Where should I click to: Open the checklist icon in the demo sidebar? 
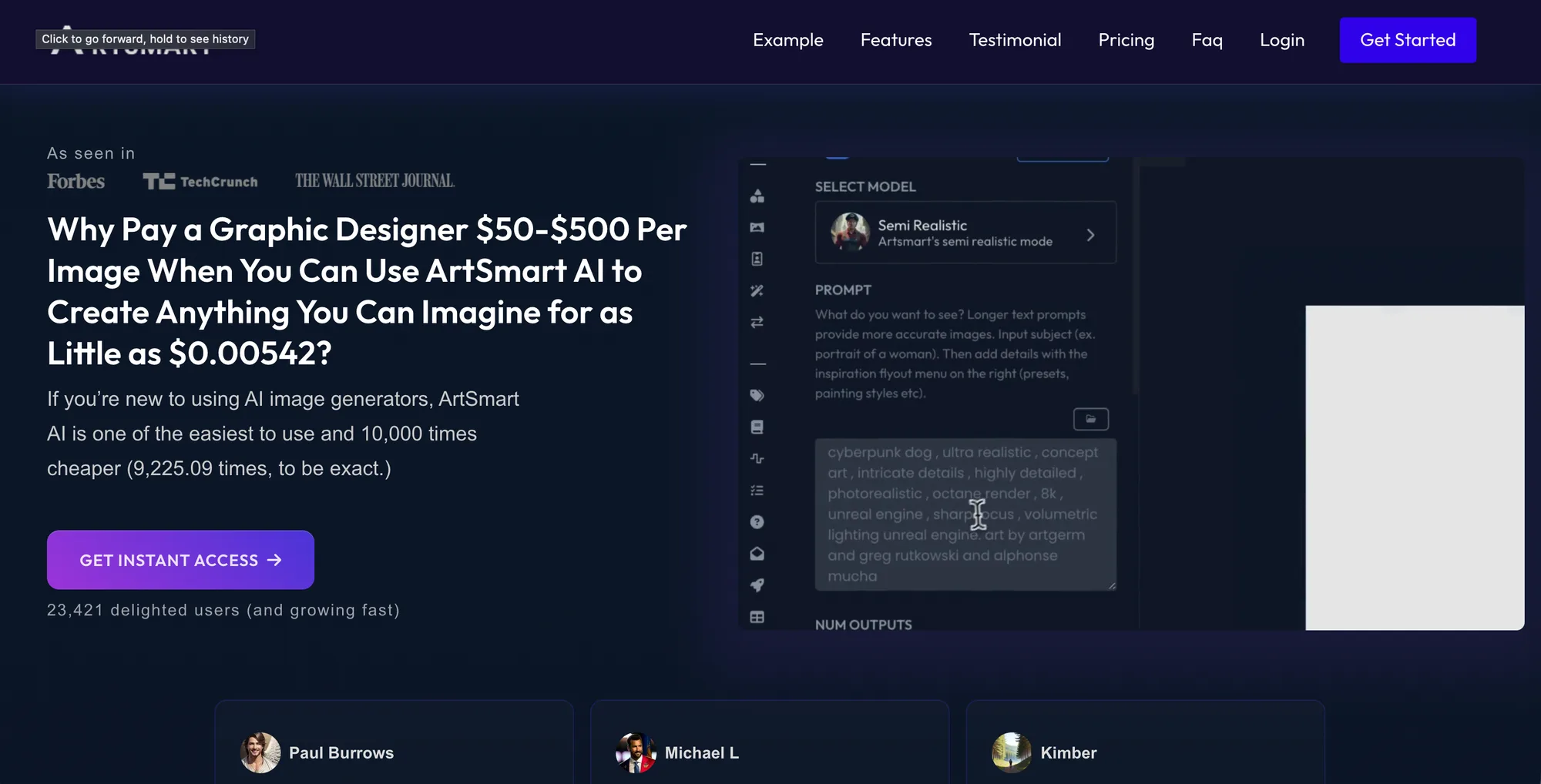(757, 490)
